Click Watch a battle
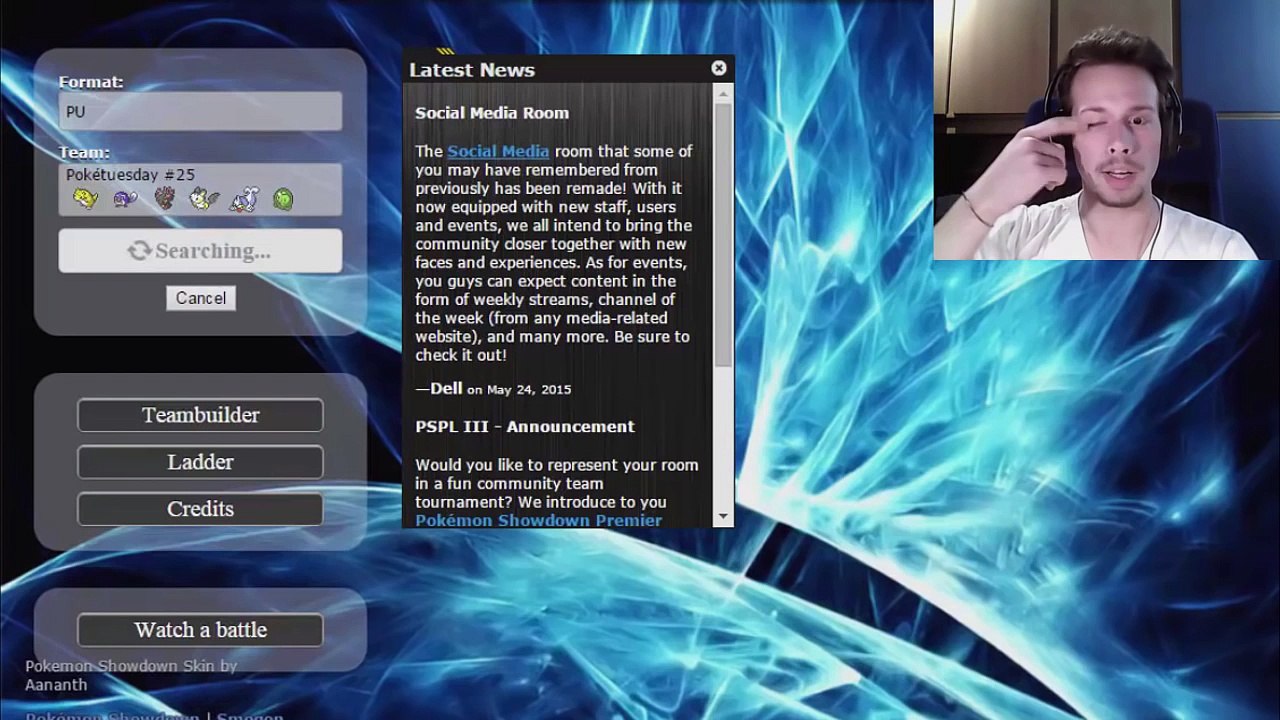Viewport: 1280px width, 720px height. point(200,630)
